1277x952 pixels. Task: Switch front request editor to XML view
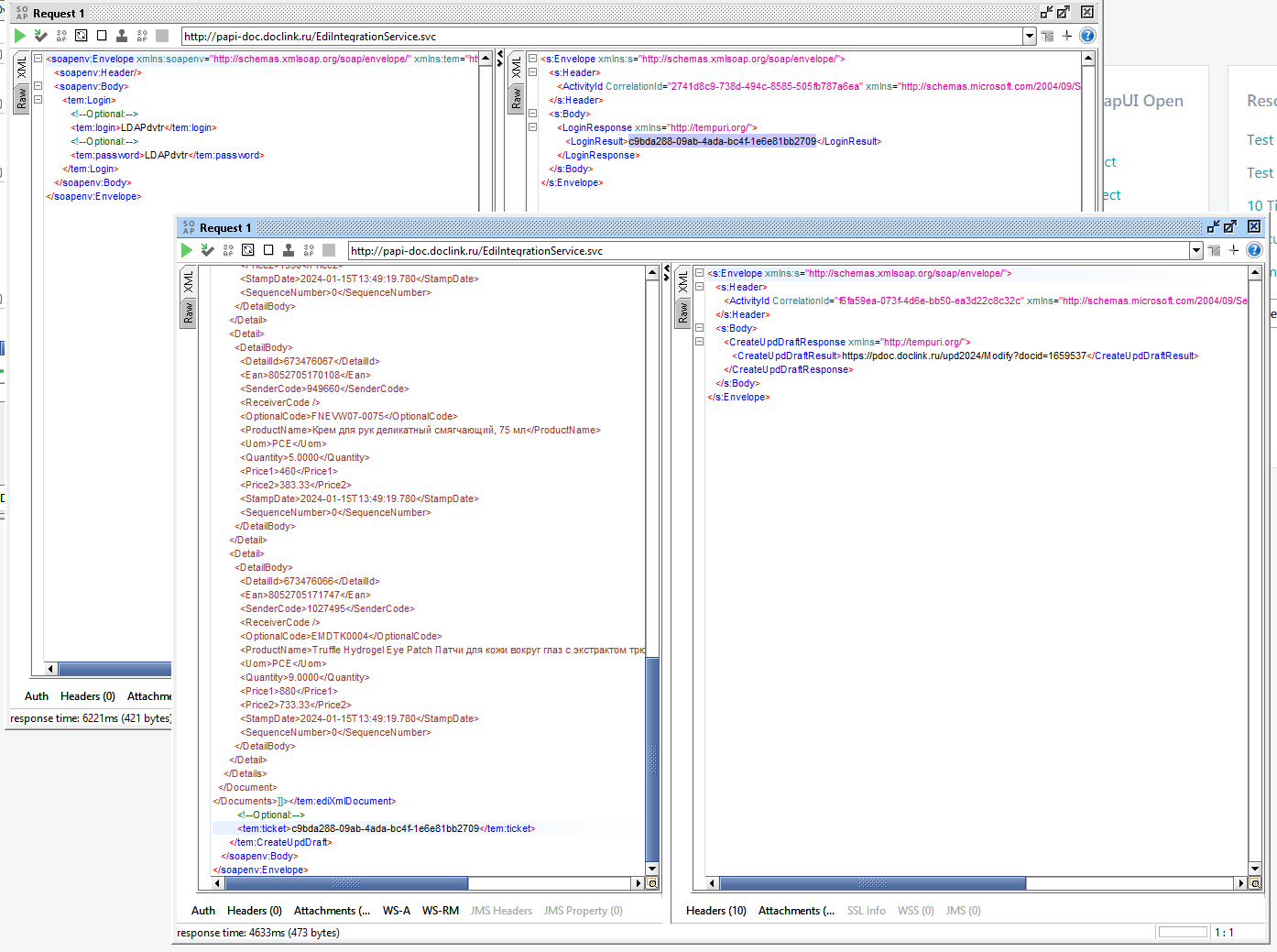[x=189, y=281]
